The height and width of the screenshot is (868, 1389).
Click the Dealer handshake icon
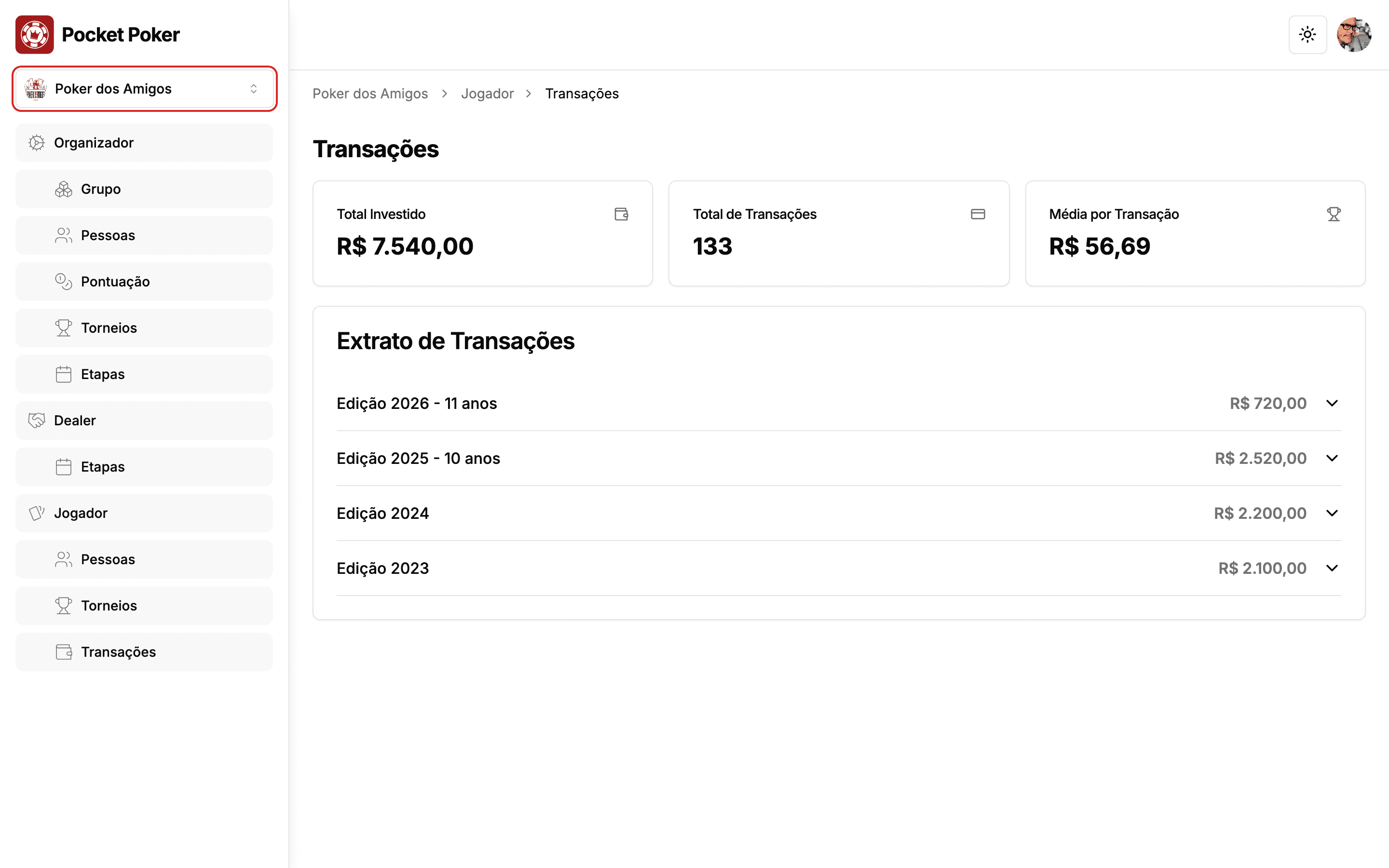(36, 420)
